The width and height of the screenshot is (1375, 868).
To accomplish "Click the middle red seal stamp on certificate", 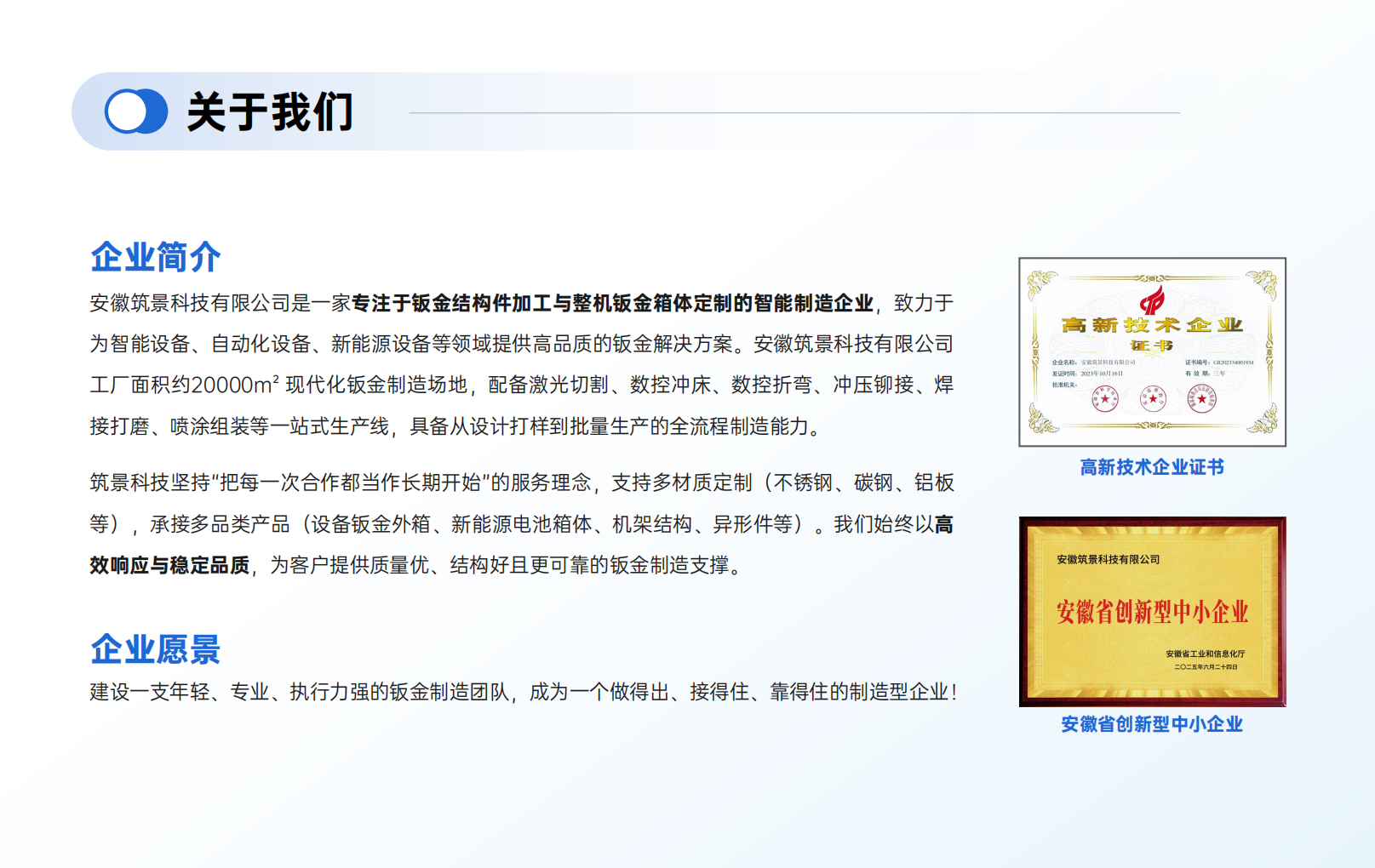I will click(1154, 398).
